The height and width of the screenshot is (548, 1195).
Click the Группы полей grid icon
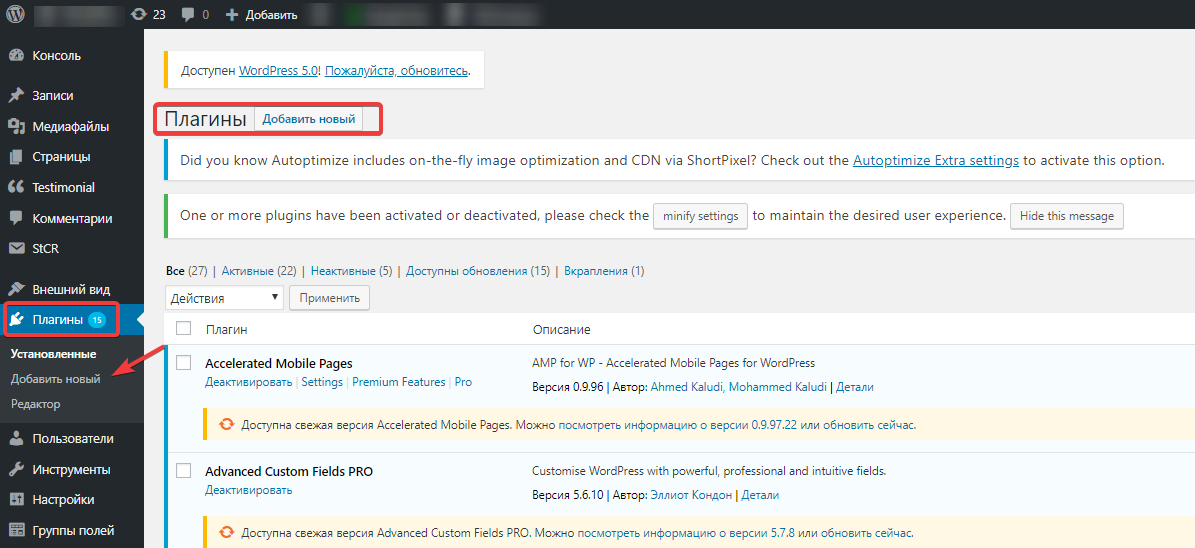click(x=16, y=530)
